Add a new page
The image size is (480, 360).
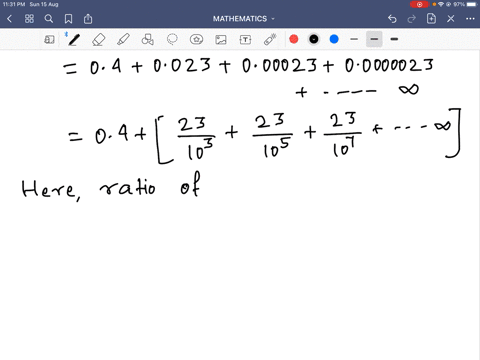(431, 19)
